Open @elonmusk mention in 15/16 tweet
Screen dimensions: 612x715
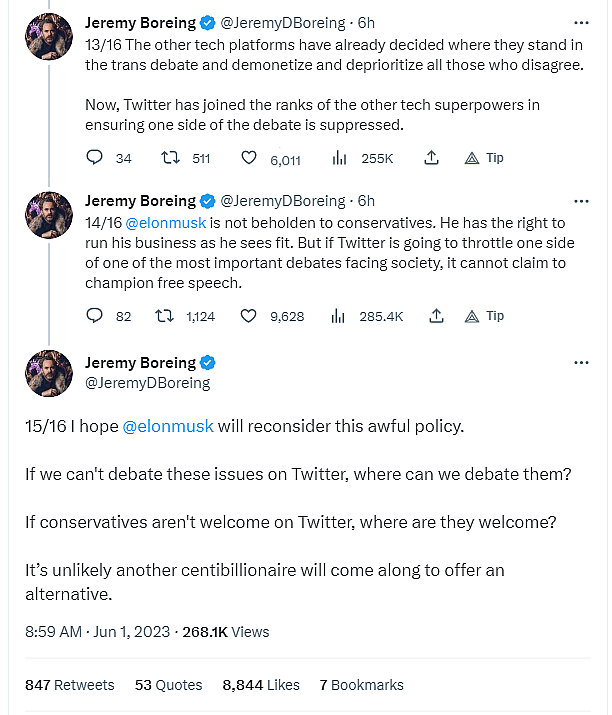[168, 426]
